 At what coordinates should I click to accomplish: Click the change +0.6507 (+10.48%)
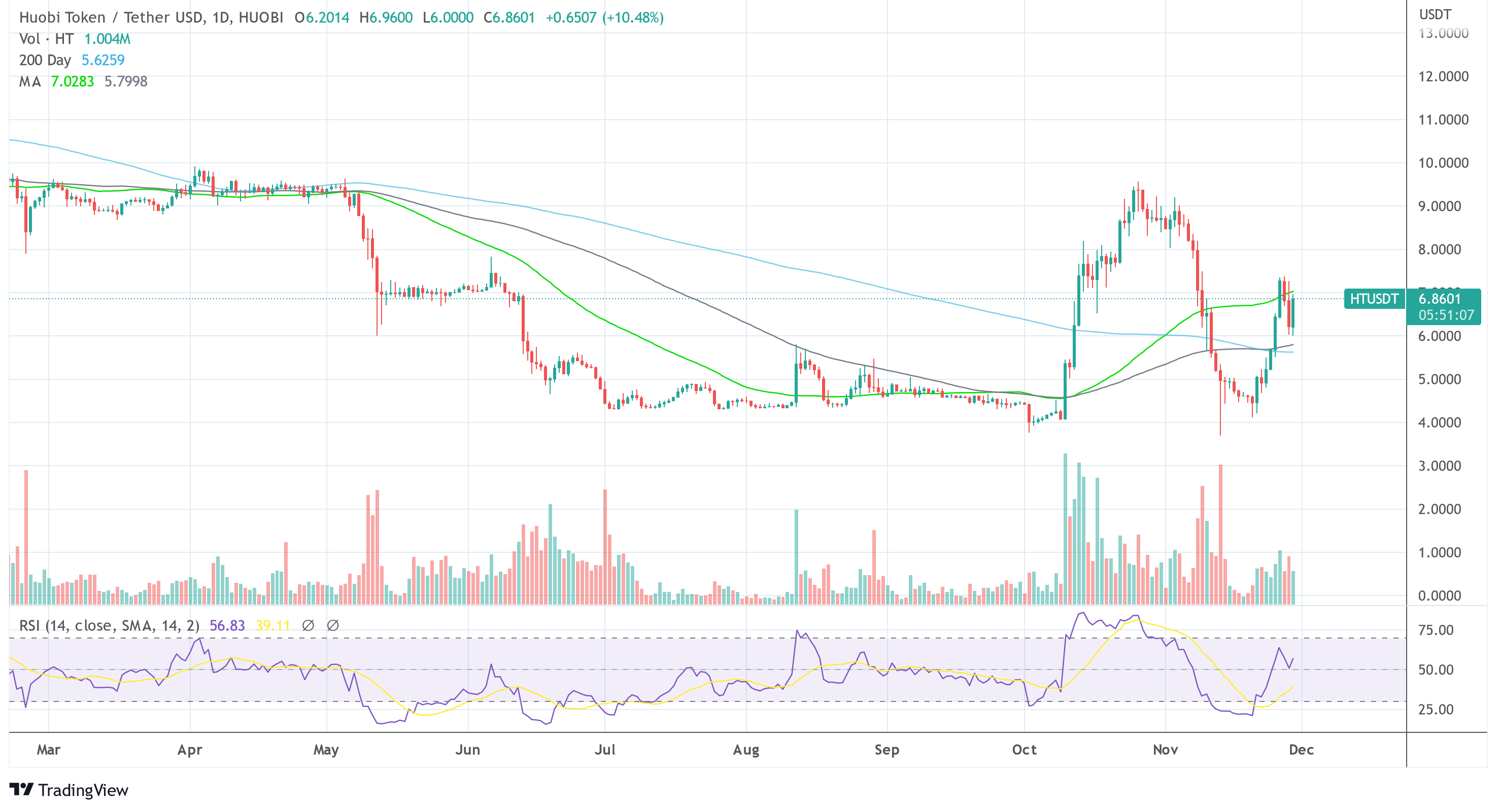[604, 17]
